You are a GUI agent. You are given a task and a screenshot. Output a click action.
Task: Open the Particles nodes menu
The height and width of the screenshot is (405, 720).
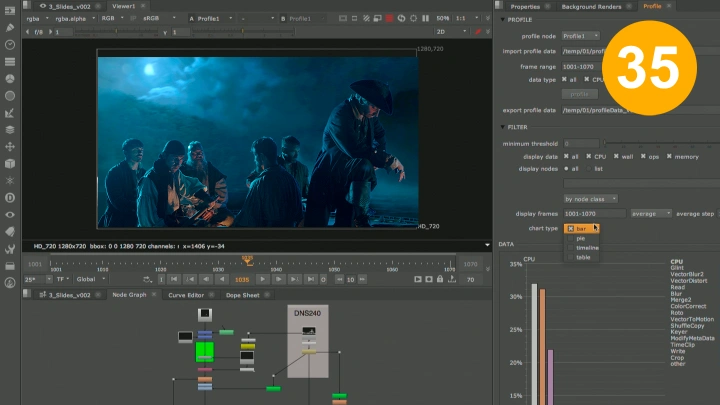(x=10, y=180)
